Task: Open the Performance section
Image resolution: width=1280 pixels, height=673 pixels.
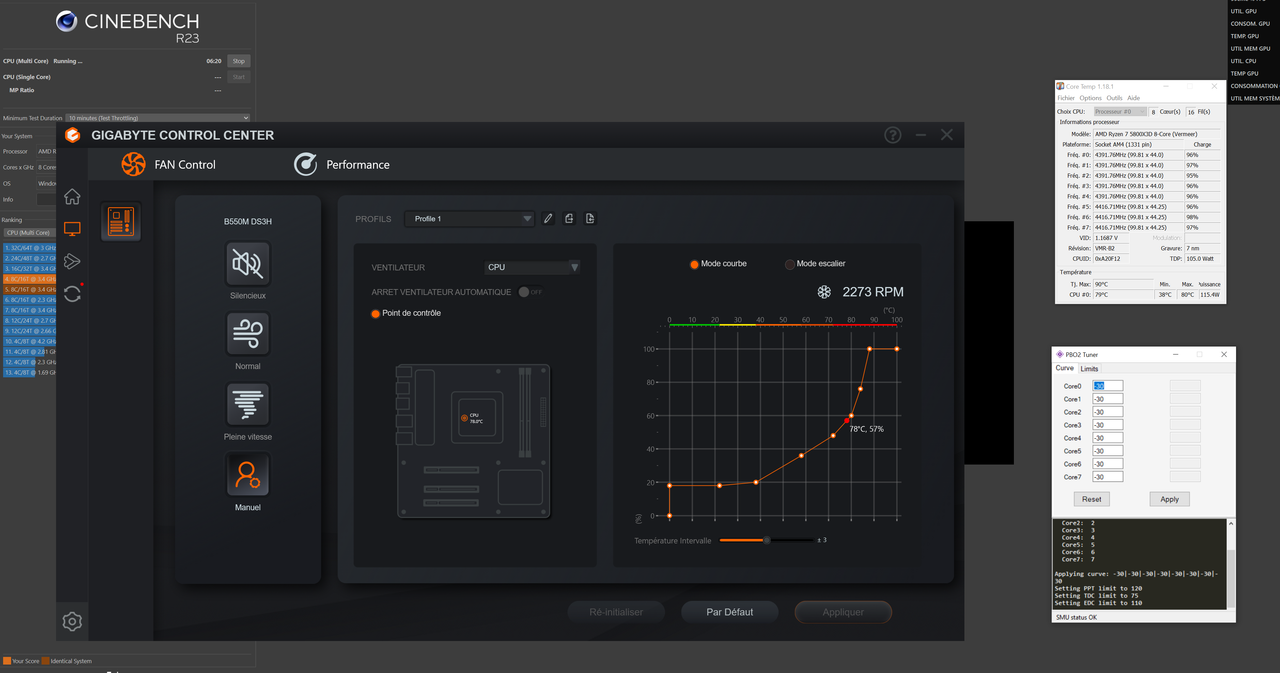Action: click(x=342, y=164)
